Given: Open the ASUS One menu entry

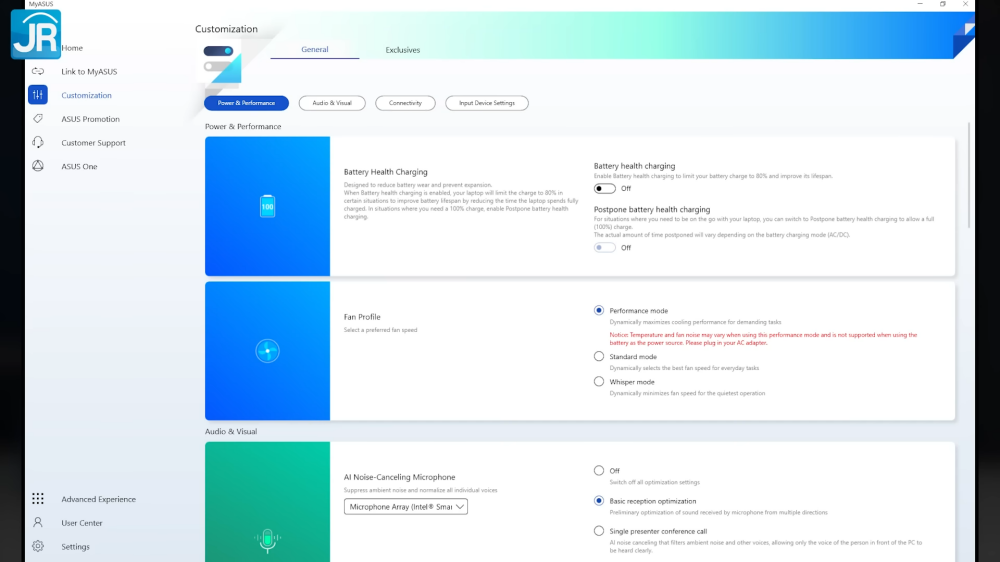Looking at the screenshot, I should 79,166.
